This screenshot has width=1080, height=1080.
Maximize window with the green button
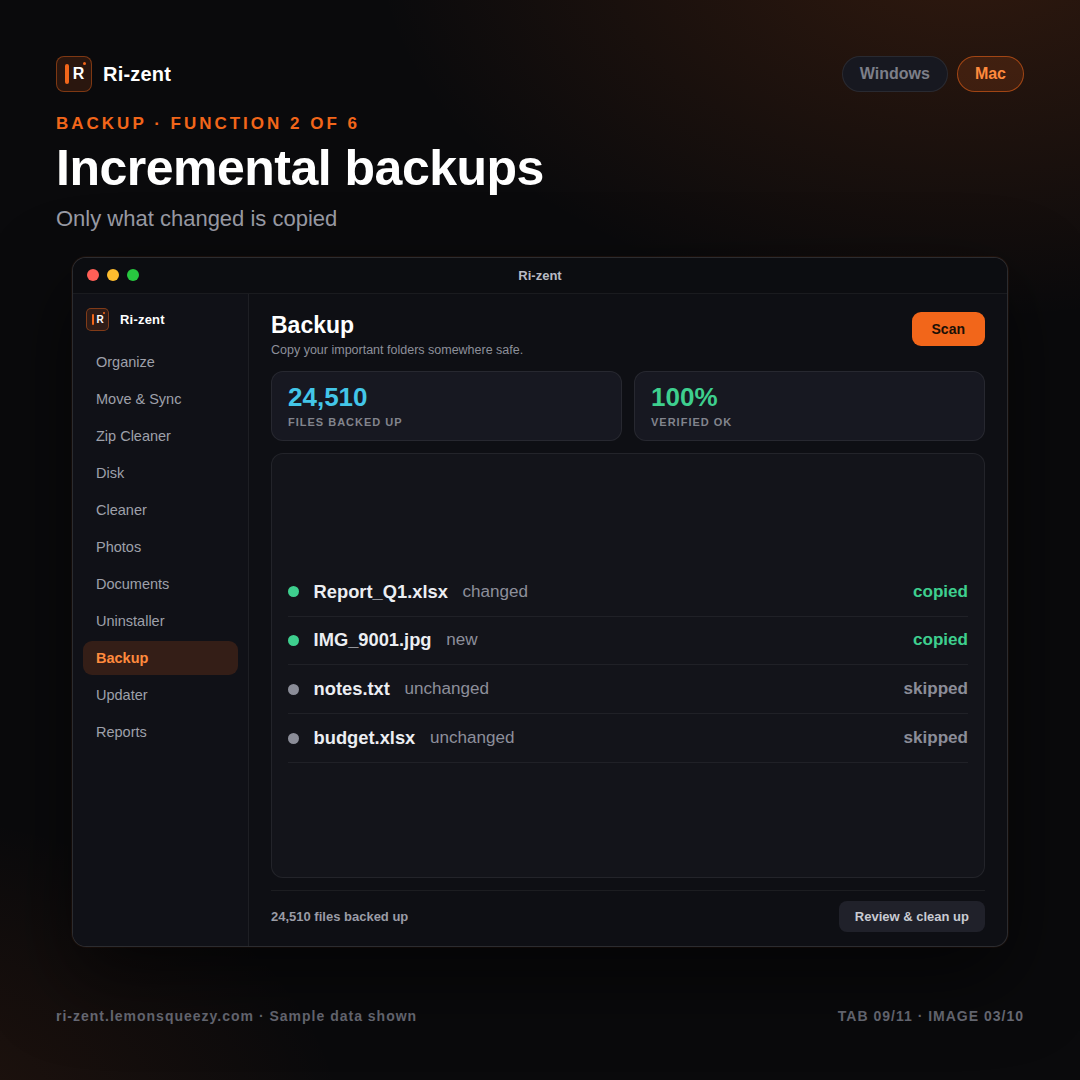click(x=133, y=276)
